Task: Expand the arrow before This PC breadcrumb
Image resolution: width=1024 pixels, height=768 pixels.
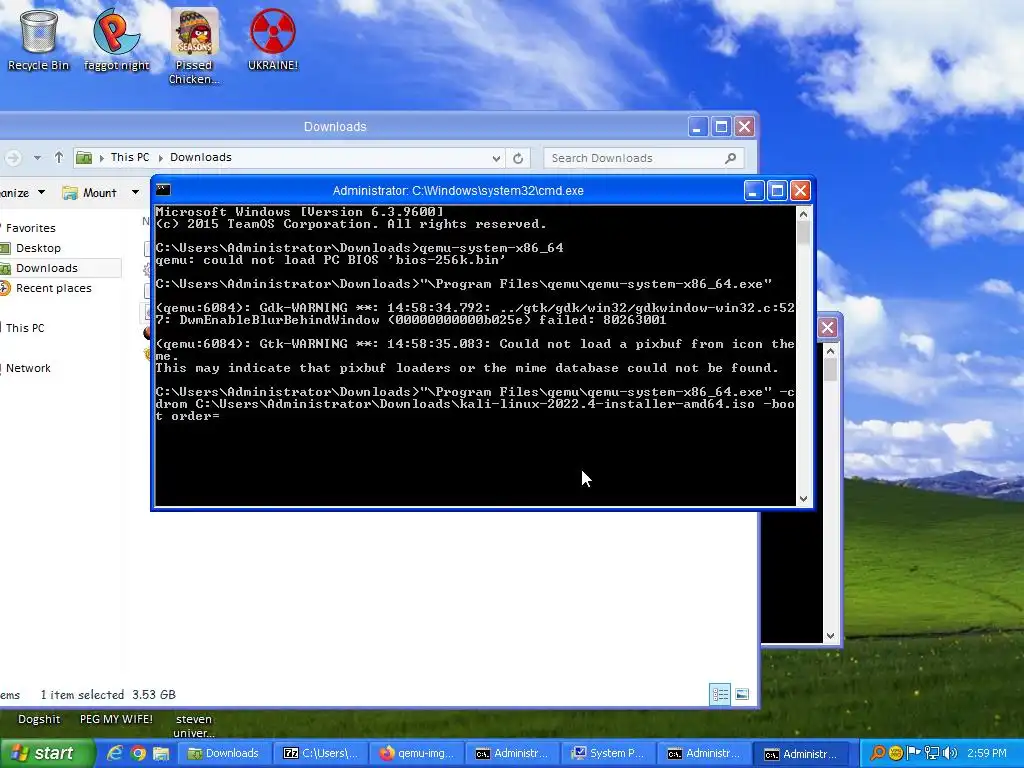Action: tap(102, 157)
